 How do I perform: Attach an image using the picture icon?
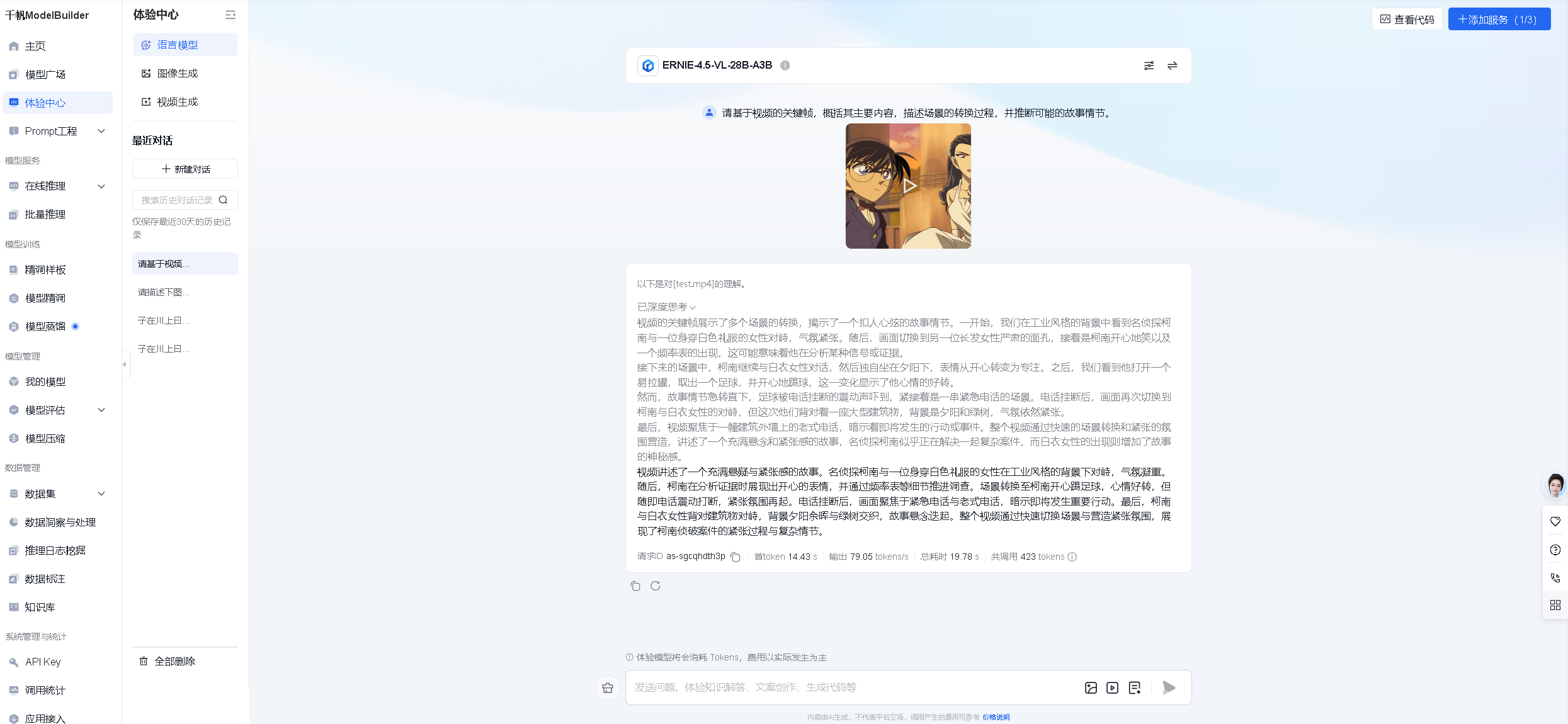coord(1091,688)
